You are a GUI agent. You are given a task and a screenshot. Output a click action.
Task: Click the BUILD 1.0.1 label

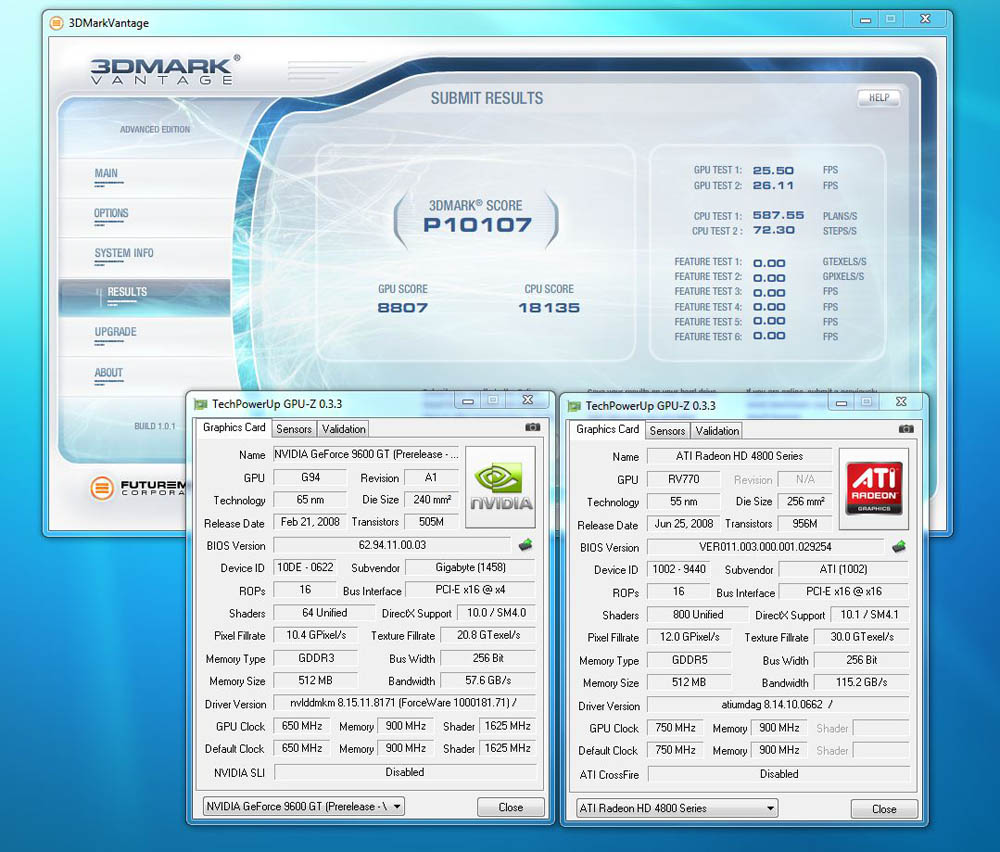pyautogui.click(x=154, y=426)
